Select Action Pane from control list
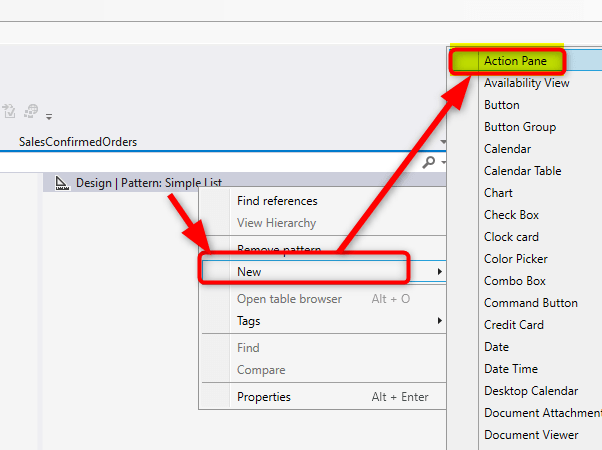The width and height of the screenshot is (602, 450). pyautogui.click(x=515, y=61)
